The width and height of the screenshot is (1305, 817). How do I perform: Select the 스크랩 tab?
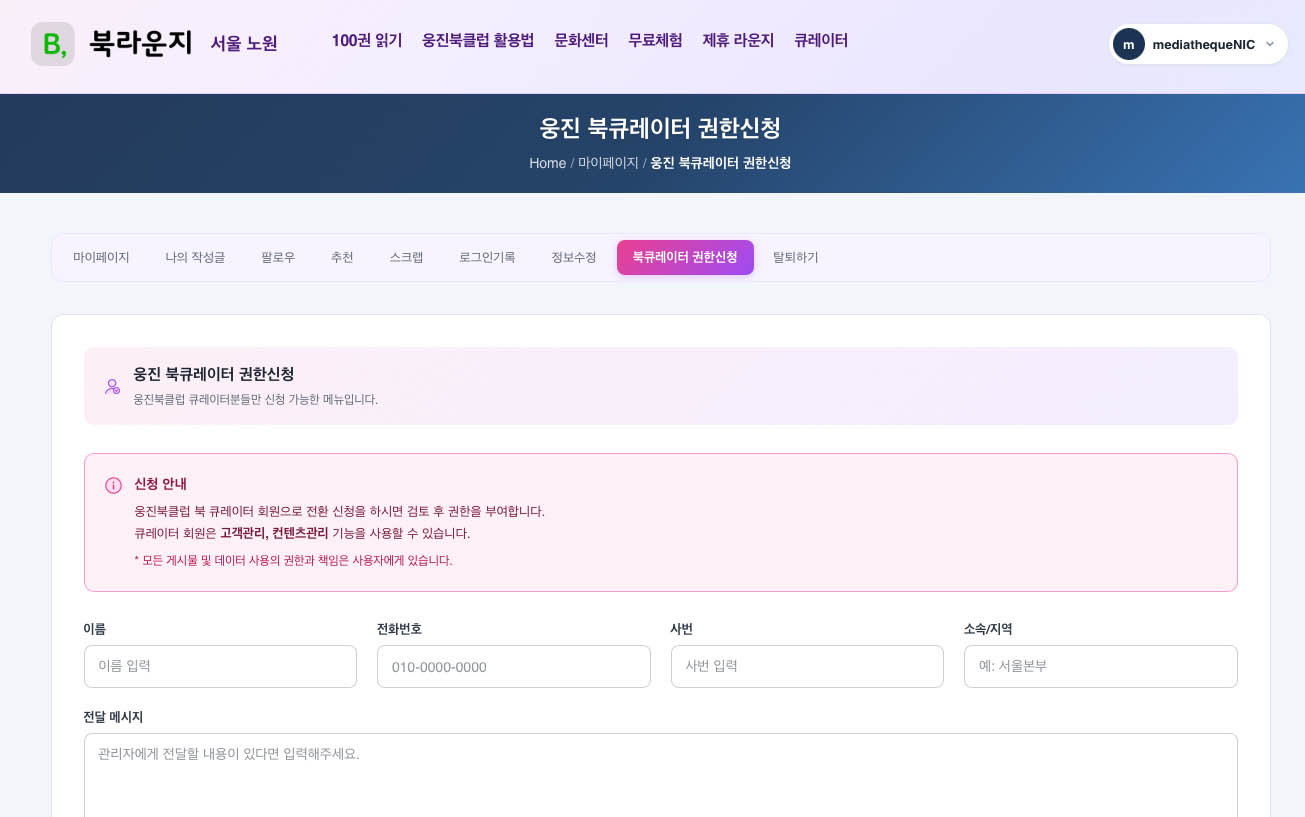point(406,257)
